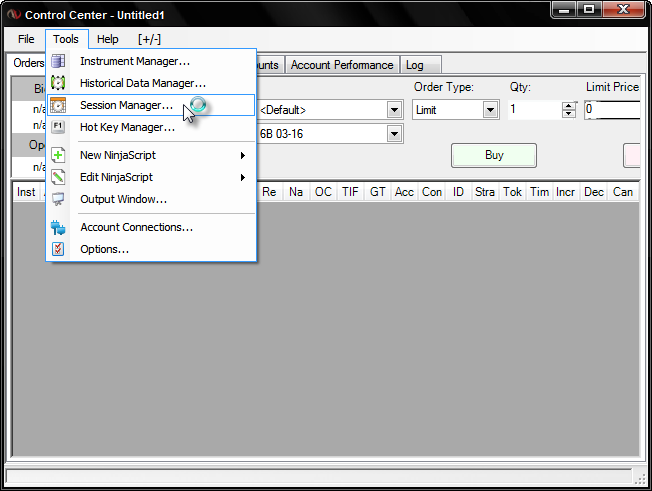
Task: Click the Tim column header
Action: coord(539,192)
